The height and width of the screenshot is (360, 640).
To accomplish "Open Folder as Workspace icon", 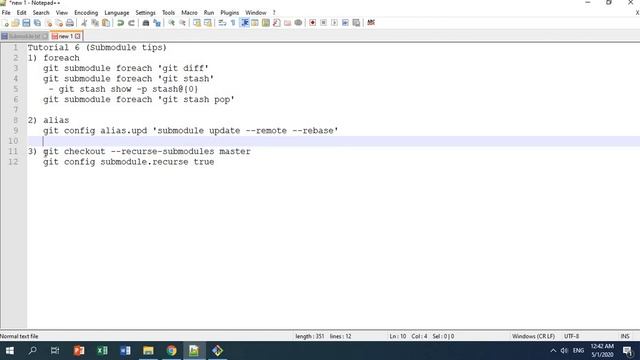I will click(287, 23).
